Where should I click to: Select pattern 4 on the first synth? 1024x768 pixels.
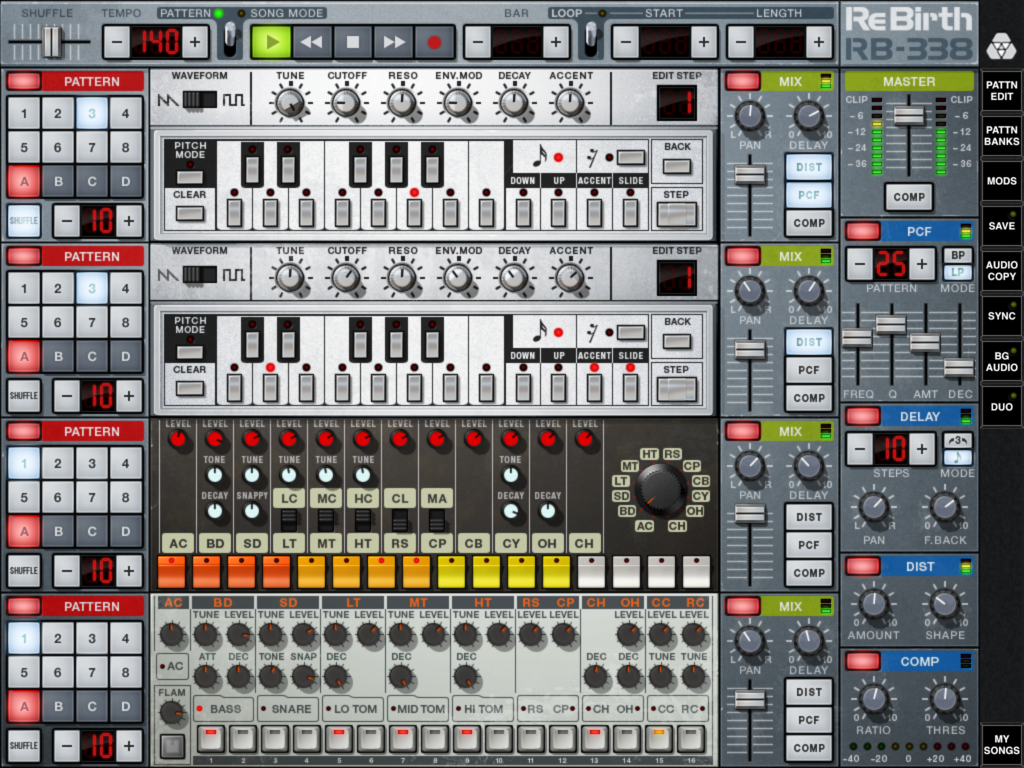pos(125,114)
